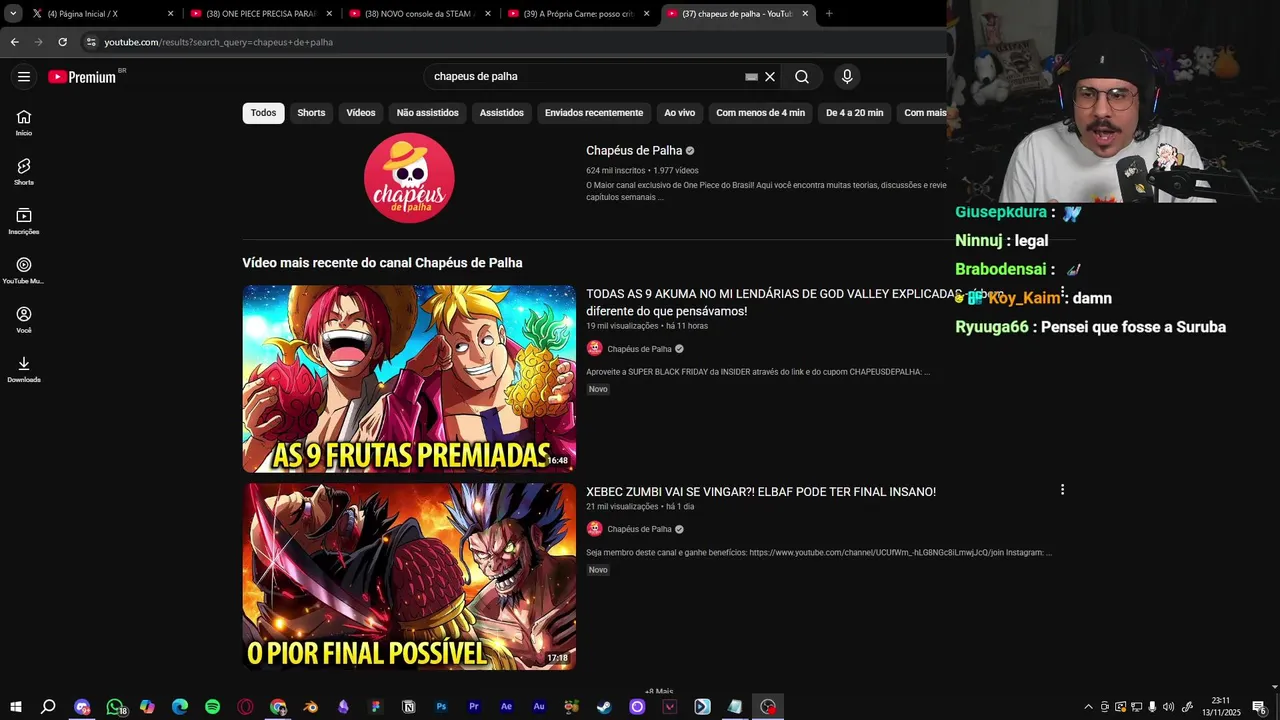Viewport: 1280px width, 720px height.
Task: Play the AS 9 FRUTAS PREMIADAS thumbnail
Action: 409,379
